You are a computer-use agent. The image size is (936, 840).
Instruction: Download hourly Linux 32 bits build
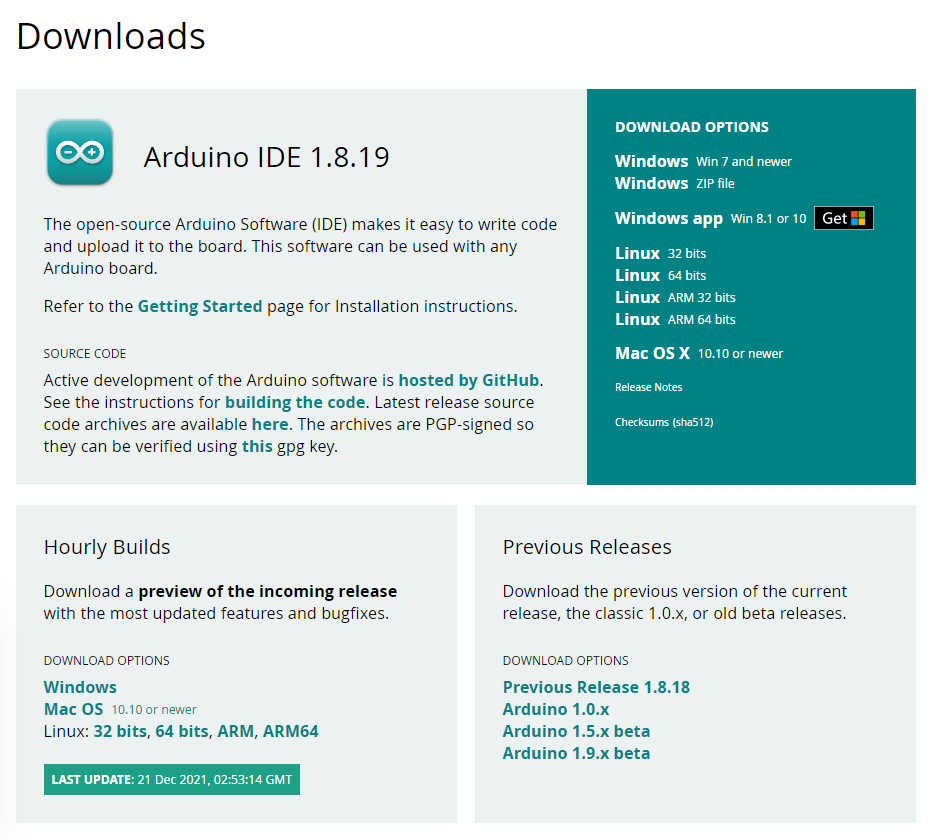[x=120, y=731]
